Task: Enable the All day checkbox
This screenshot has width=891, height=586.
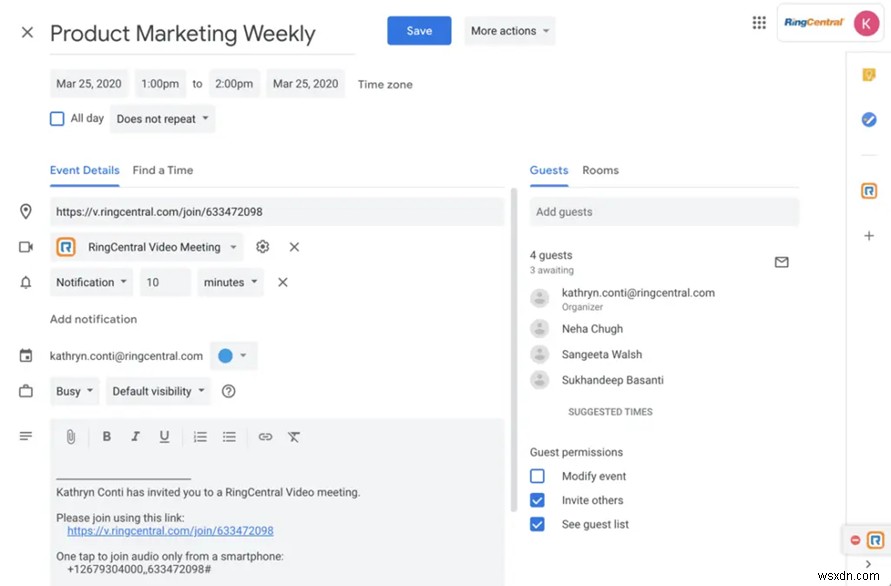Action: tap(57, 118)
